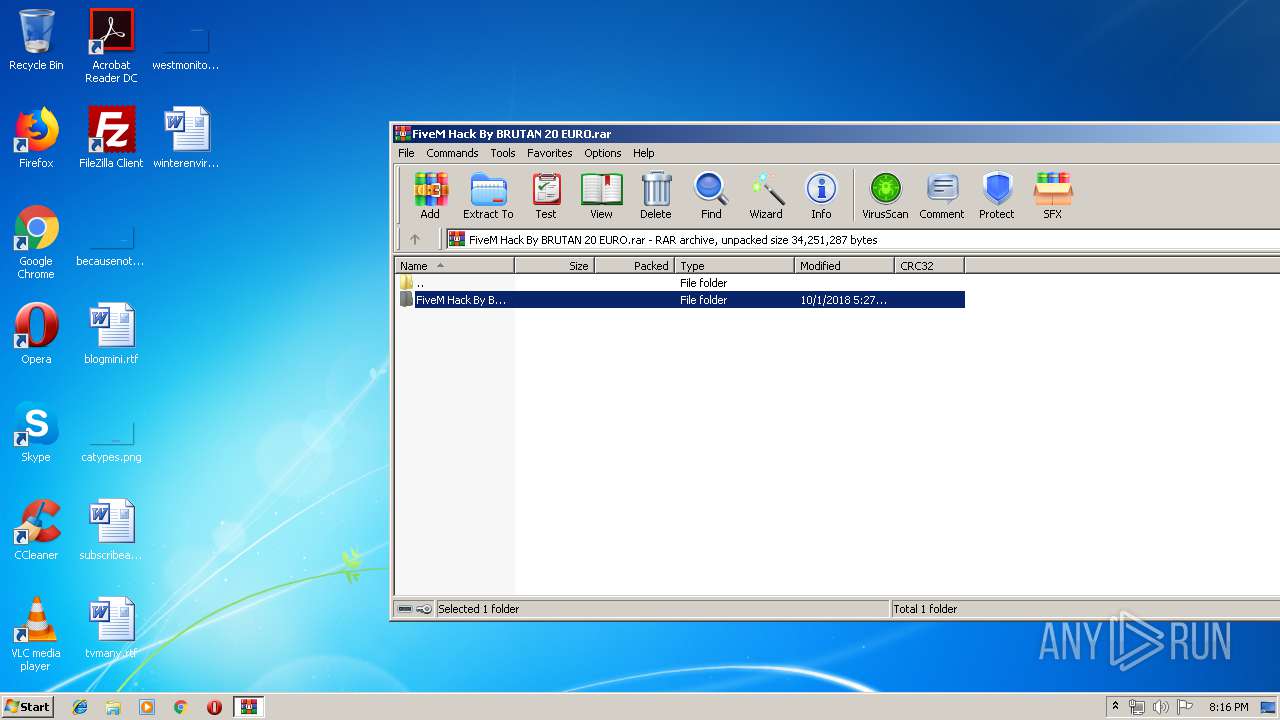The width and height of the screenshot is (1280, 720).
Task: Open the media player taskbar icon
Action: pyautogui.click(x=147, y=707)
